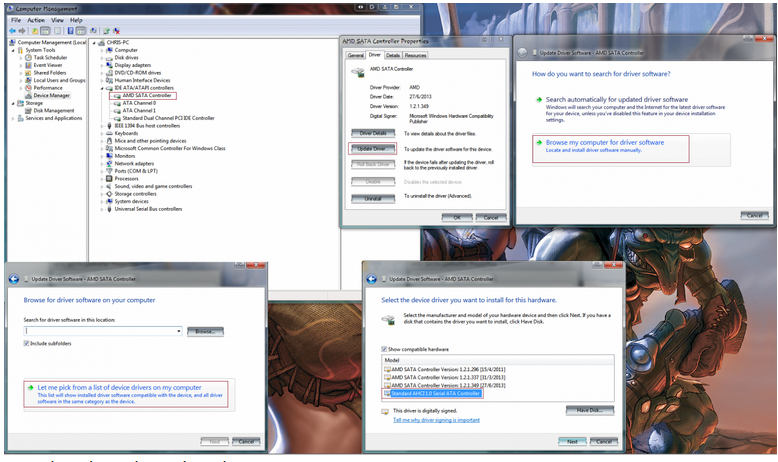Screen dimensions: 778x462
Task: Click the Processors icon
Action: pyautogui.click(x=109, y=179)
